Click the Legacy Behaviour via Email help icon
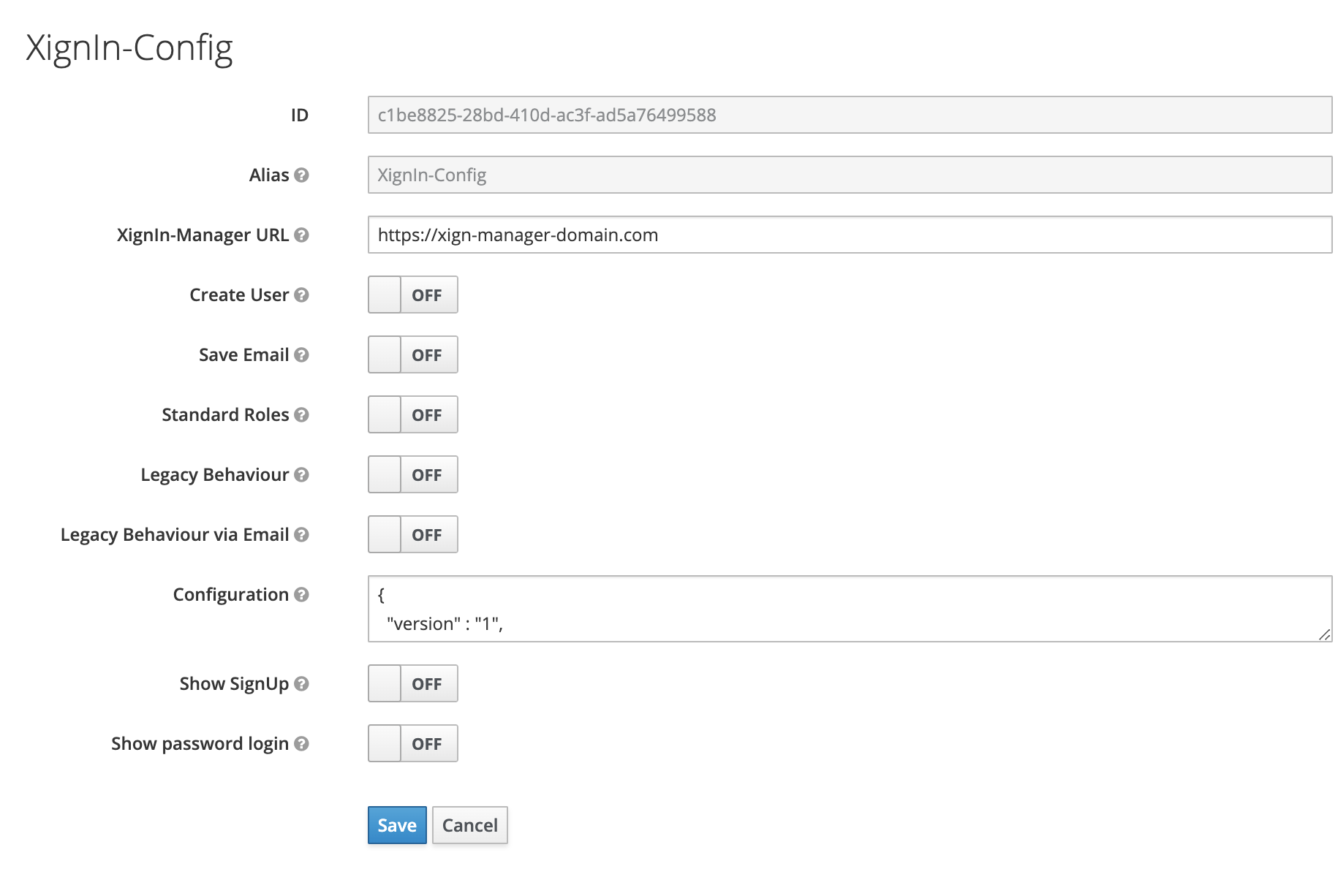This screenshot has width=1338, height=896. [301, 535]
